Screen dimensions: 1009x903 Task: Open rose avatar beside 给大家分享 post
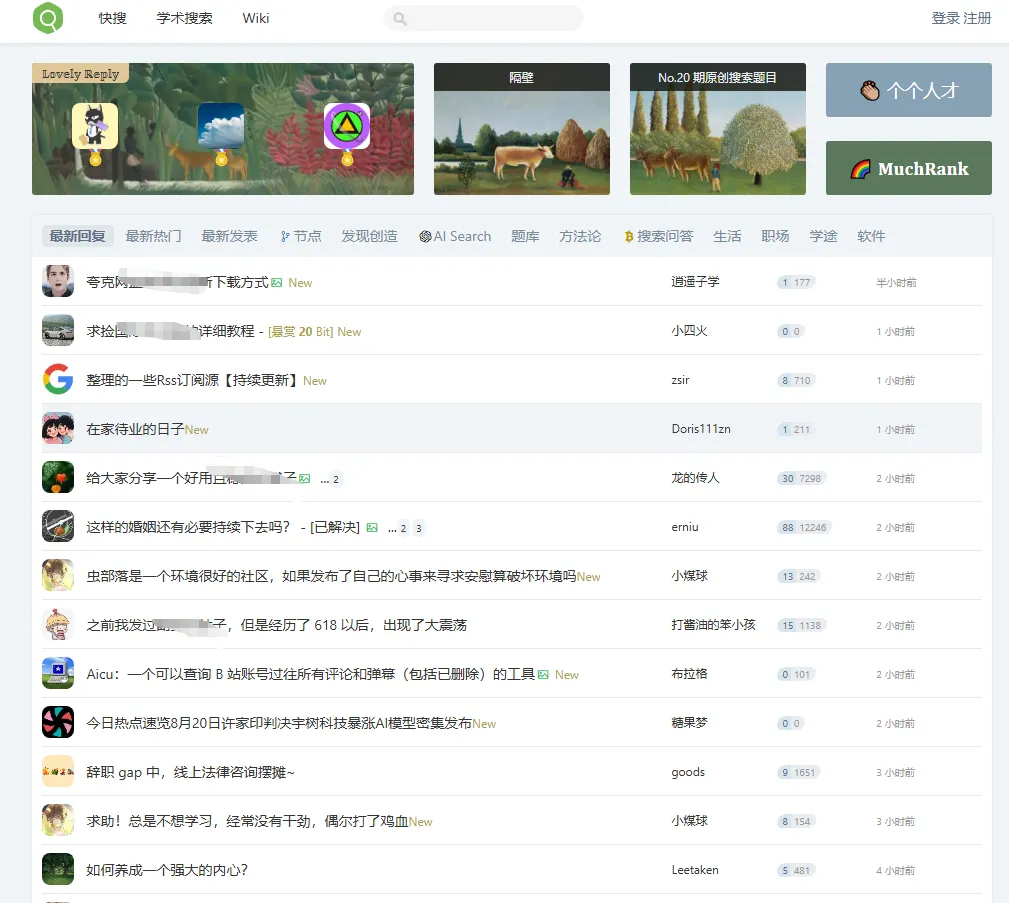point(58,477)
